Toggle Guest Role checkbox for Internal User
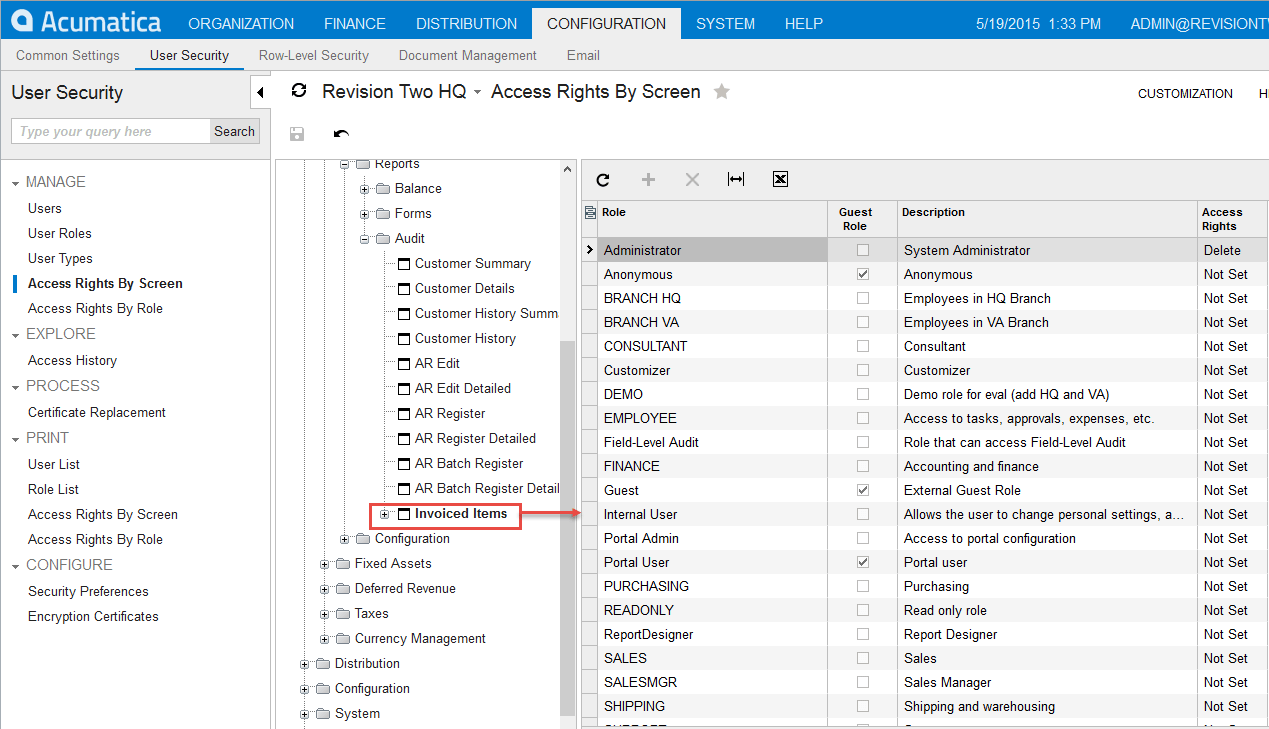Screen dimensions: 1269x729 tap(863, 514)
